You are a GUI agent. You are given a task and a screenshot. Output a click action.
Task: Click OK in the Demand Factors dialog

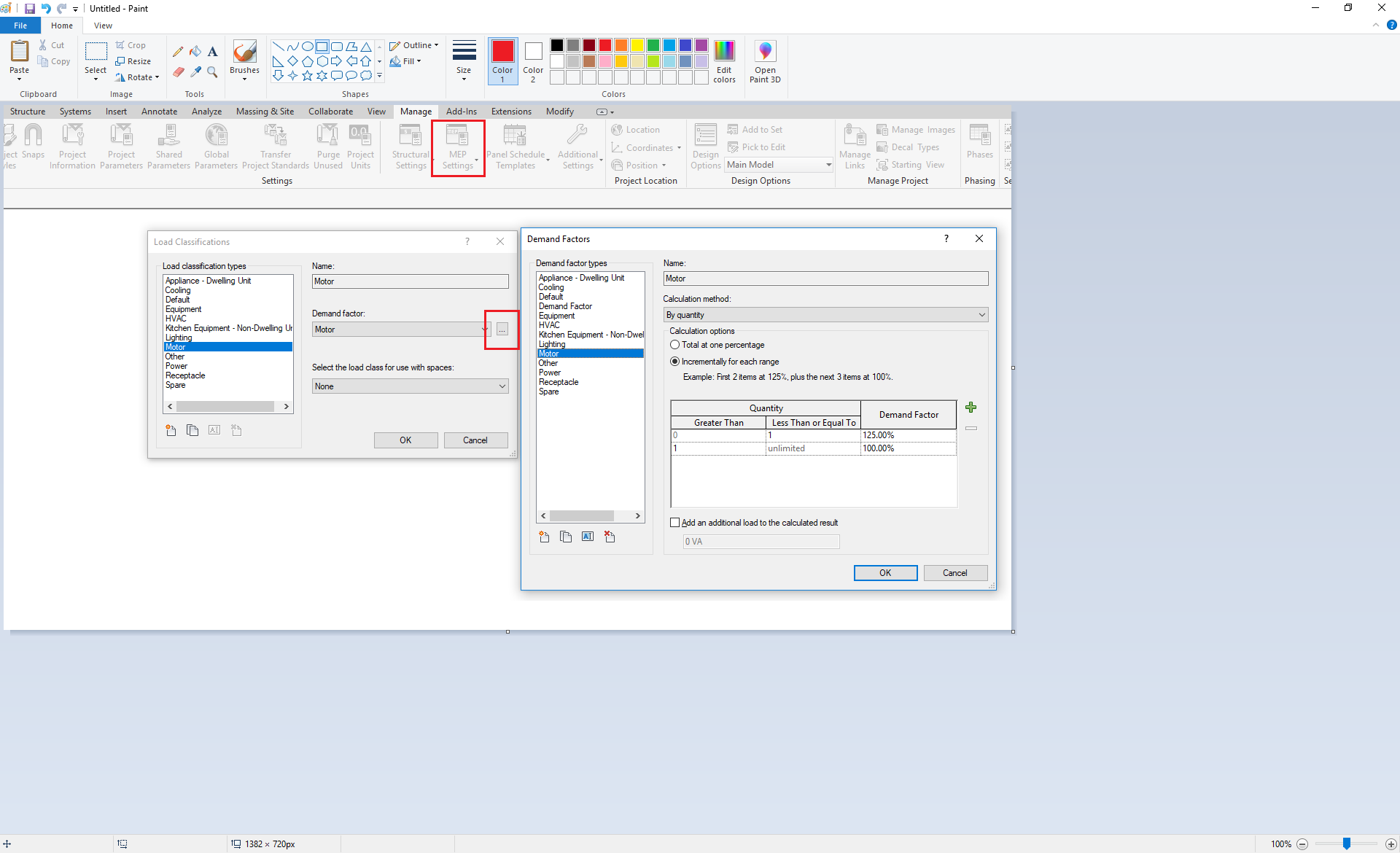click(885, 573)
